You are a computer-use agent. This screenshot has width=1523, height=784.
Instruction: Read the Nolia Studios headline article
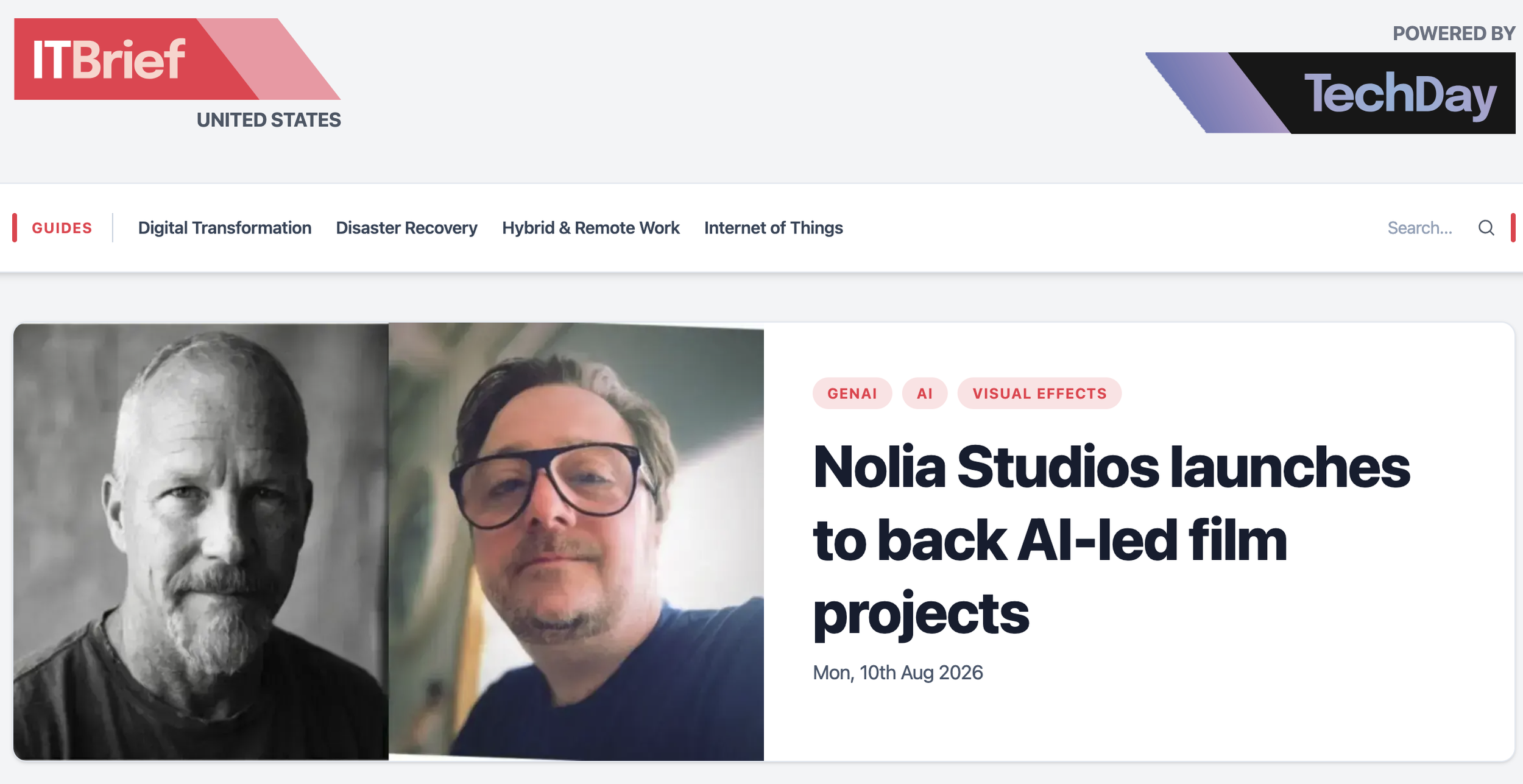[1111, 540]
